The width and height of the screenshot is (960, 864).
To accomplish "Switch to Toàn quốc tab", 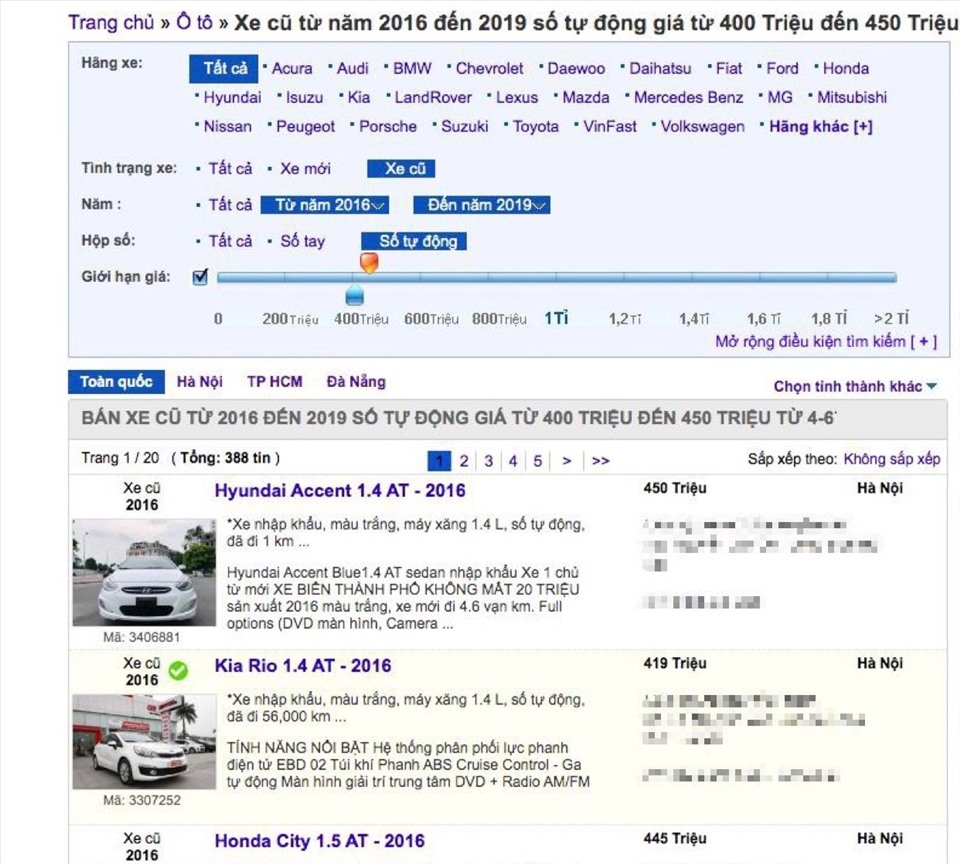I will (x=116, y=381).
